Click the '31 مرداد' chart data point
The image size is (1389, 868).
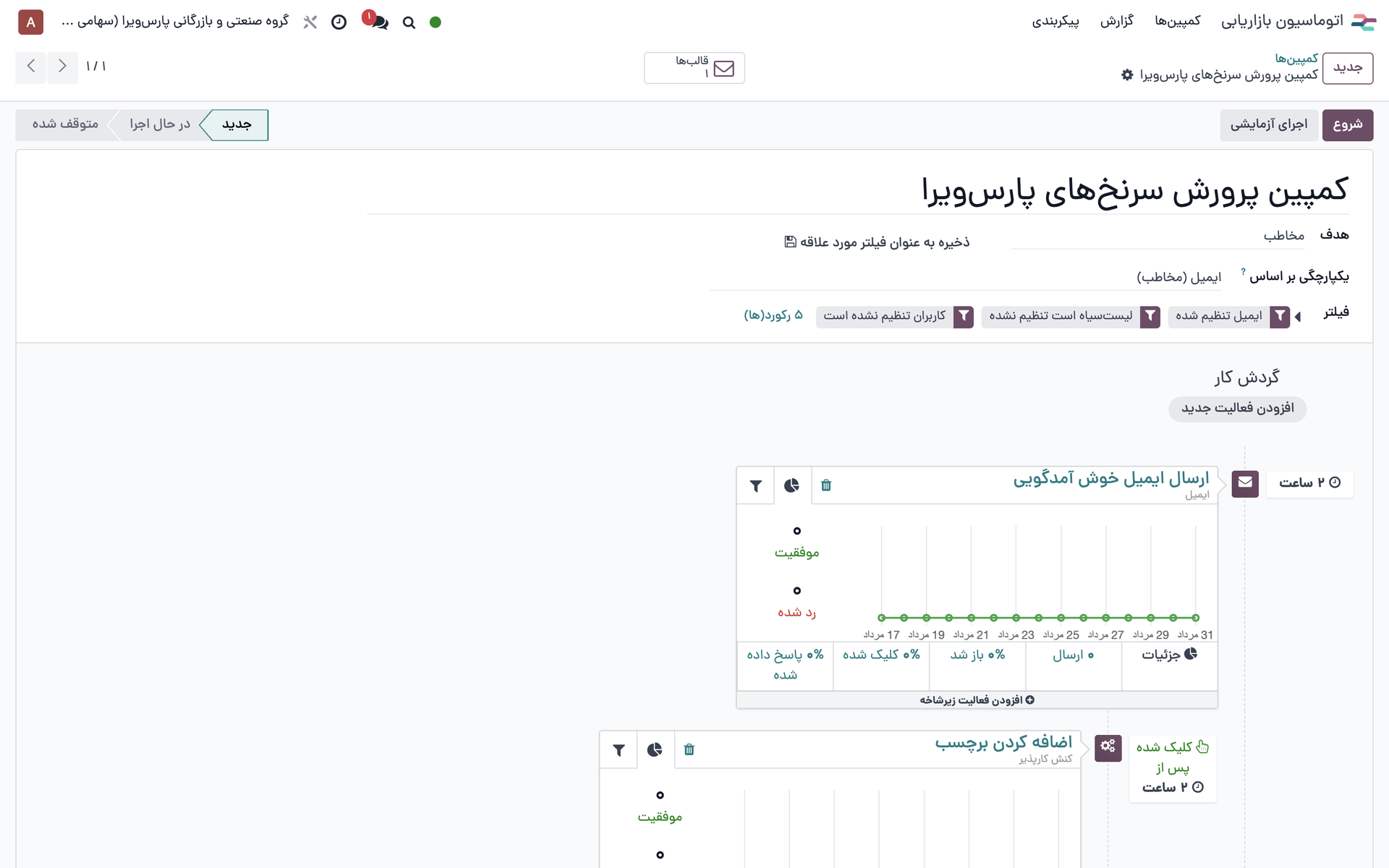(x=1196, y=618)
